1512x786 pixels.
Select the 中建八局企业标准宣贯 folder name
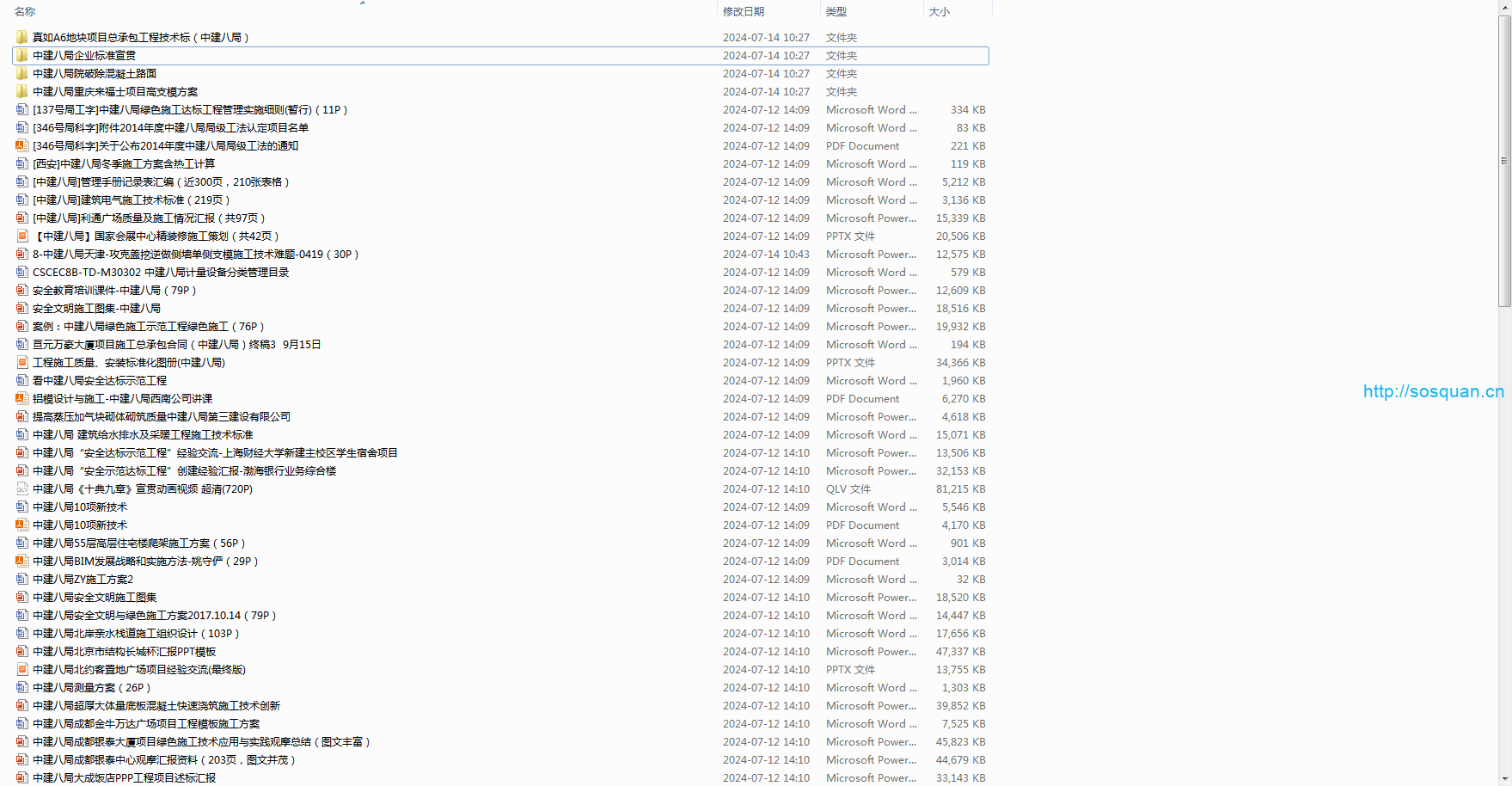click(84, 55)
